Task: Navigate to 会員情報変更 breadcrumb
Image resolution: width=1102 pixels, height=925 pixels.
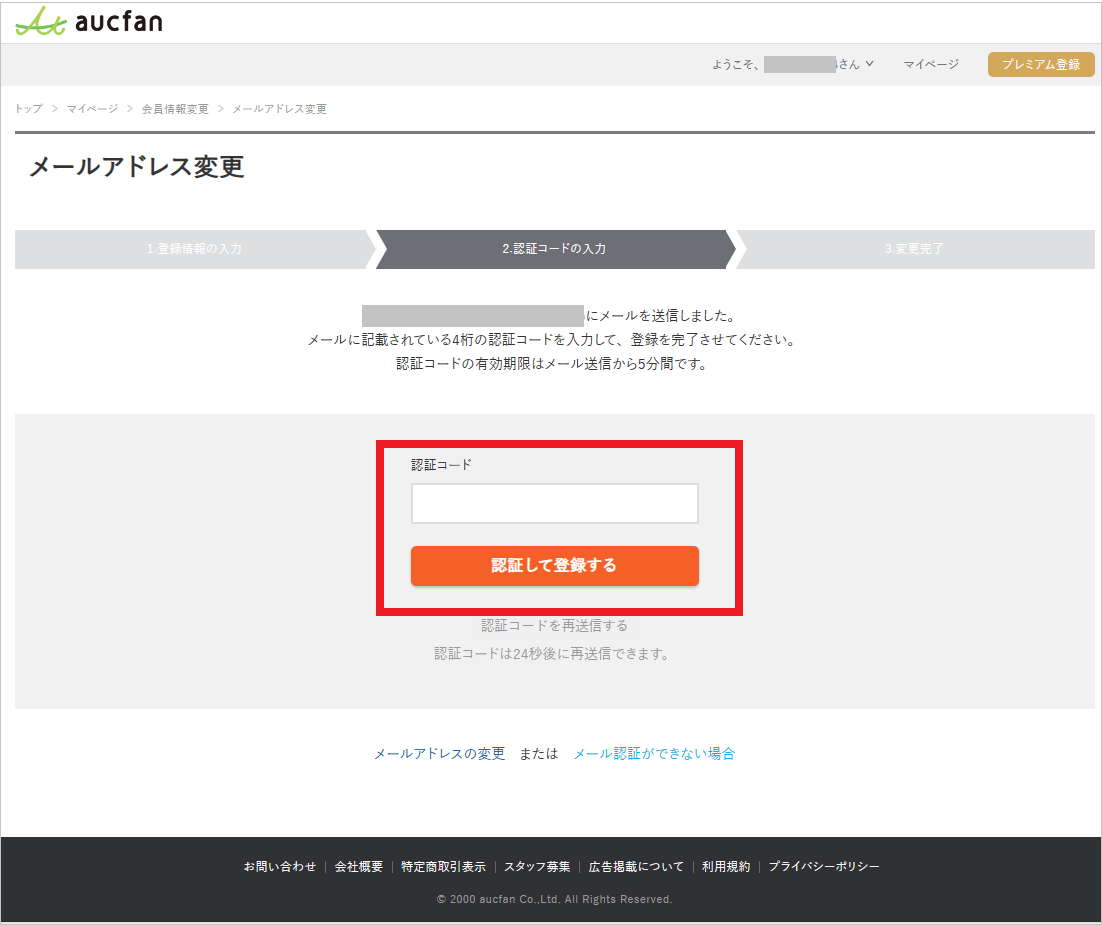Action: click(175, 109)
